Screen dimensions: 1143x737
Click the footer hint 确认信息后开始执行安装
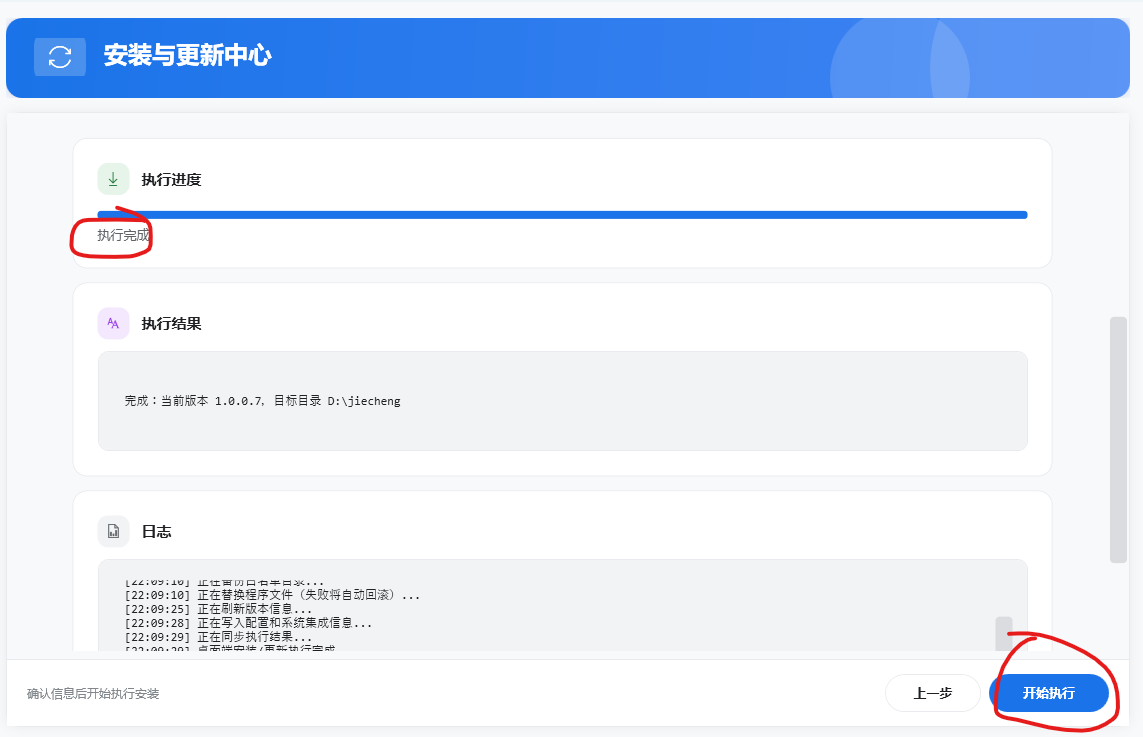point(93,694)
